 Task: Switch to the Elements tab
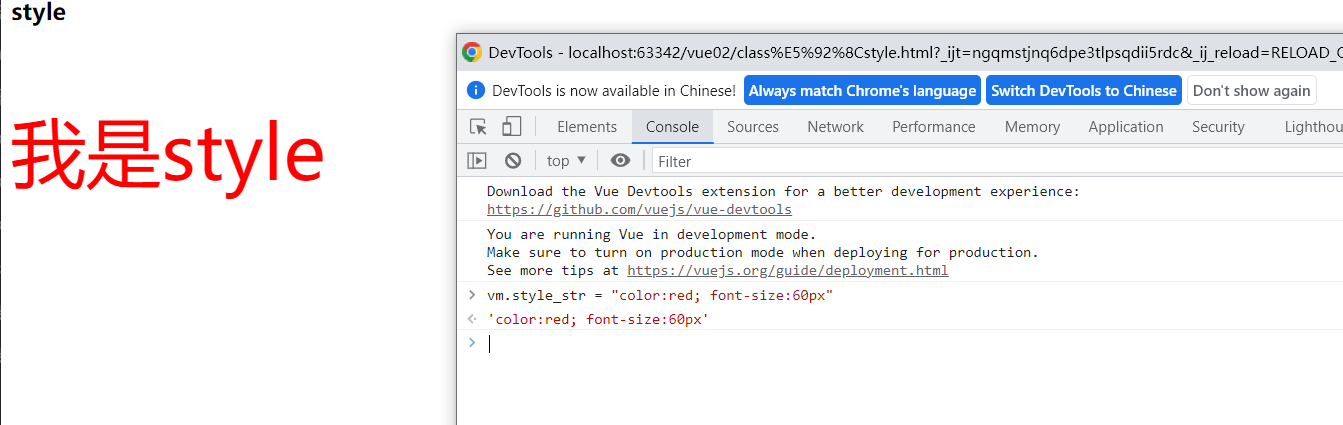587,127
